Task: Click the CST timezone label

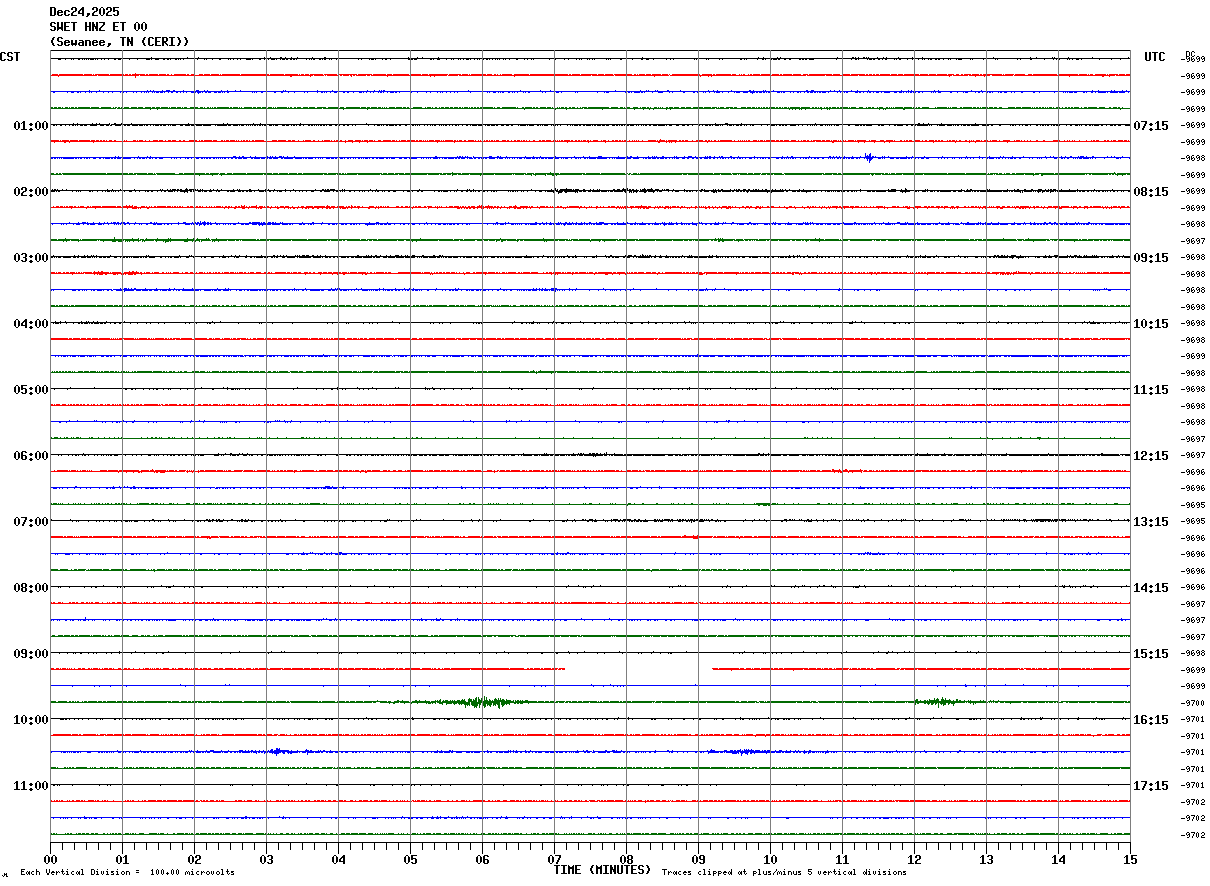Action: [10, 57]
